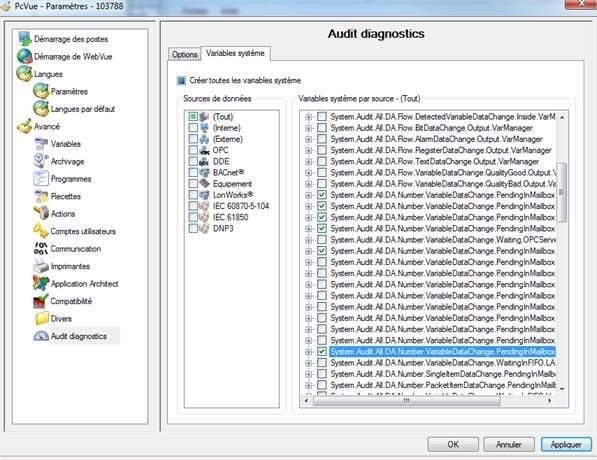Viewport: 597px width, 460px height.
Task: Expand the RegisterDataChange.Output.VarManager node
Action: (308, 150)
